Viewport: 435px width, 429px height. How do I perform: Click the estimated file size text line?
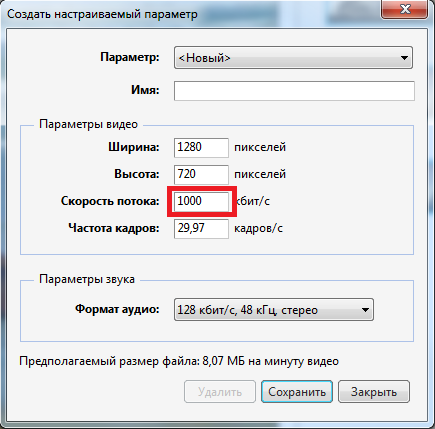[179, 361]
